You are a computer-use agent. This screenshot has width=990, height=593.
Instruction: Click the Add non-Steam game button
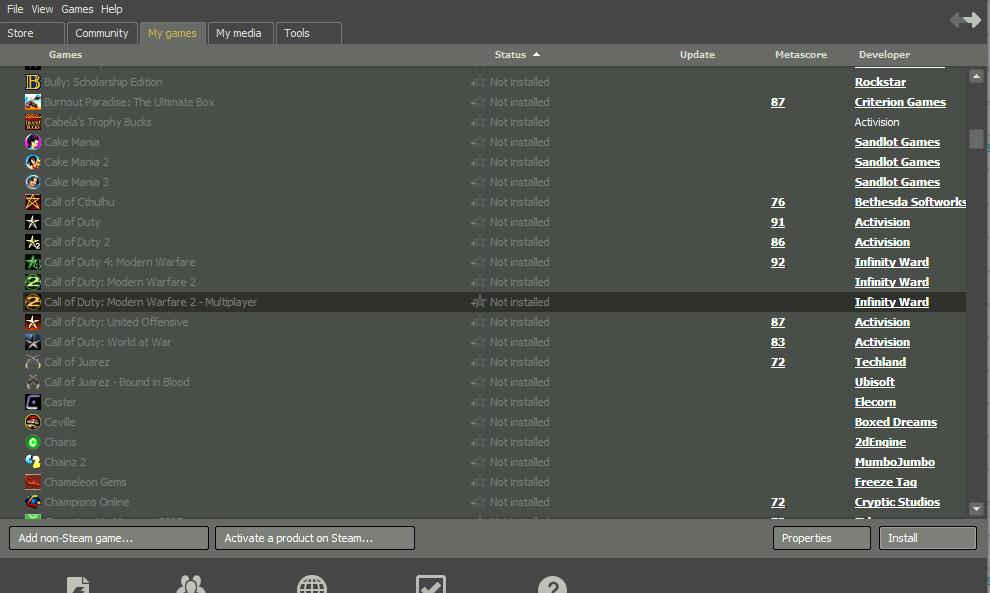coord(109,538)
